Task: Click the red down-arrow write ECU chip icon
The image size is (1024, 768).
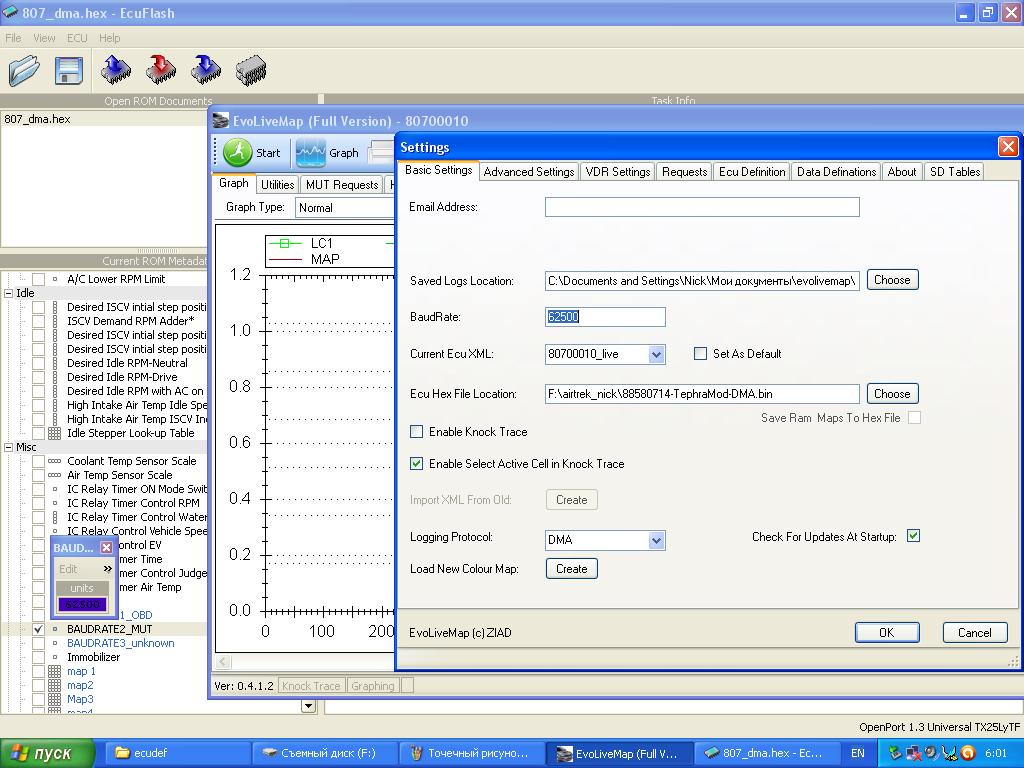Action: pyautogui.click(x=161, y=70)
